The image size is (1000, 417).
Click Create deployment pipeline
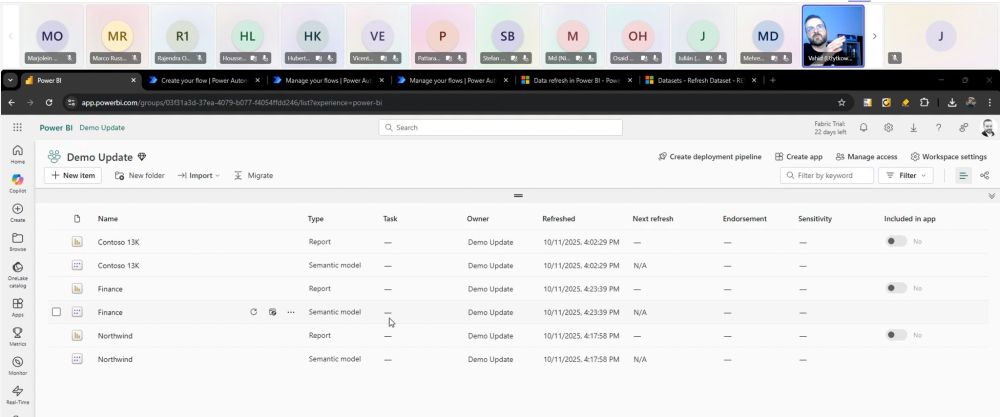709,156
